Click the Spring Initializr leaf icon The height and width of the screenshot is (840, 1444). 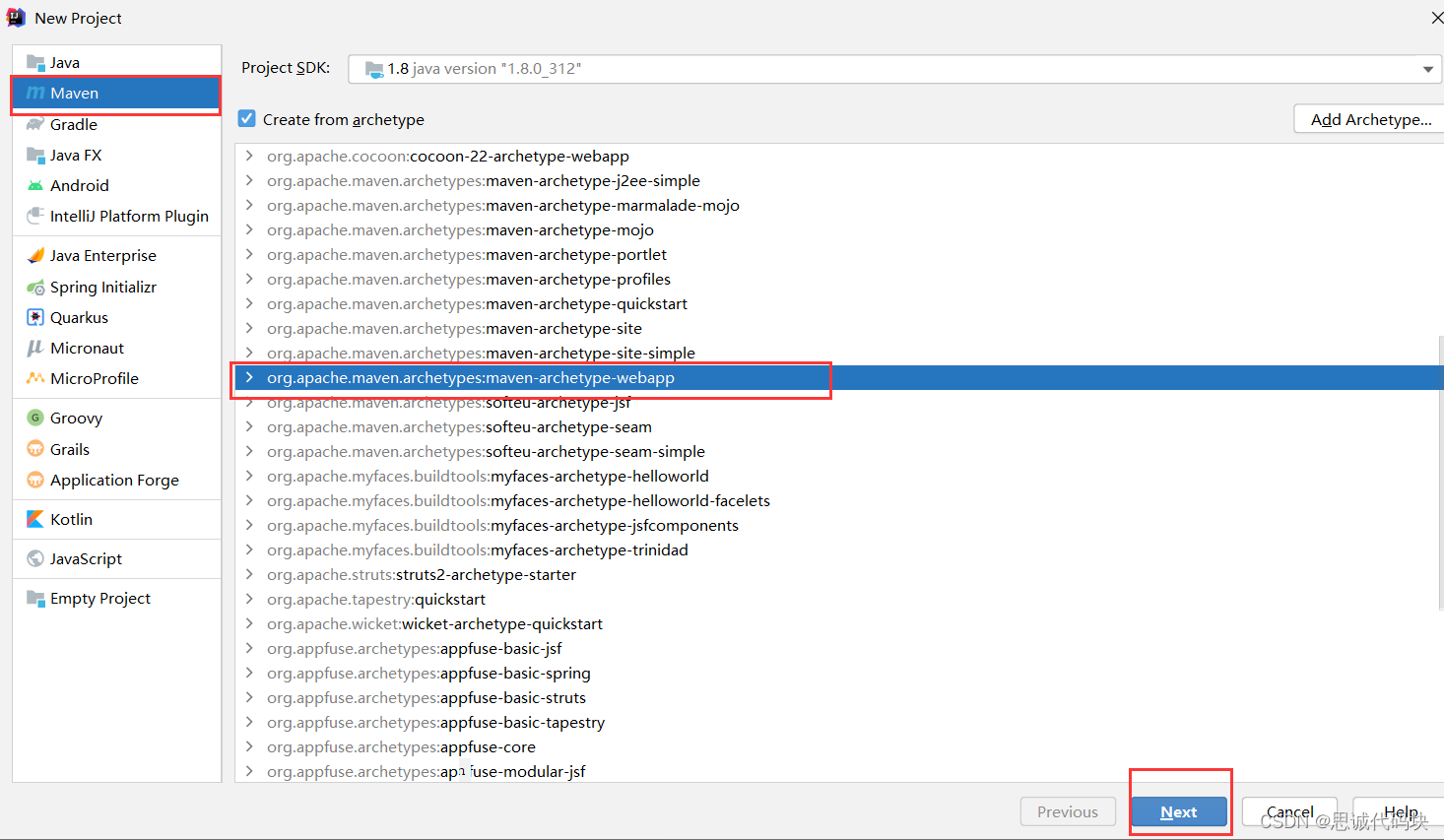[35, 287]
